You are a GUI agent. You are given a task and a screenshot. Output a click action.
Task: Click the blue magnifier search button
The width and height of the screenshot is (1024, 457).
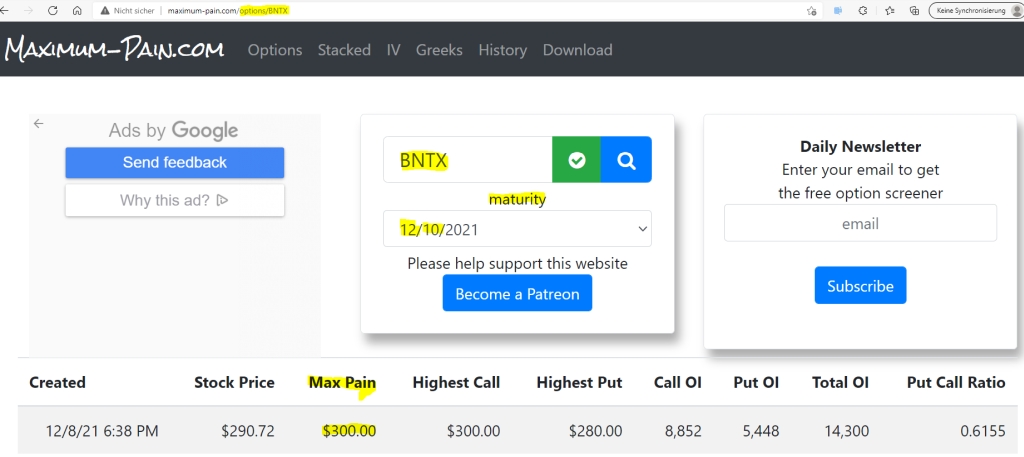626,160
